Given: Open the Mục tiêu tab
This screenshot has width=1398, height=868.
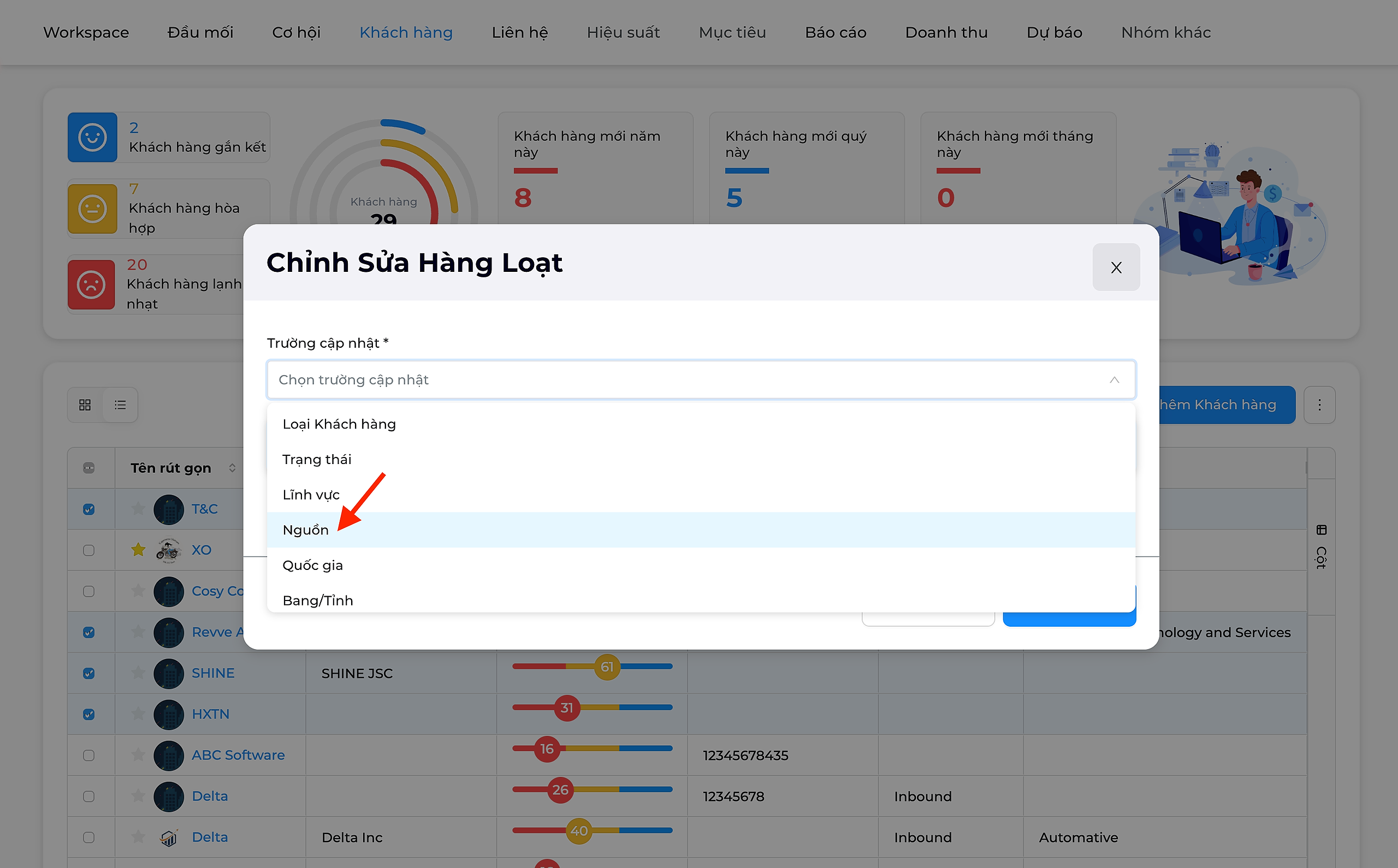Looking at the screenshot, I should pyautogui.click(x=732, y=32).
